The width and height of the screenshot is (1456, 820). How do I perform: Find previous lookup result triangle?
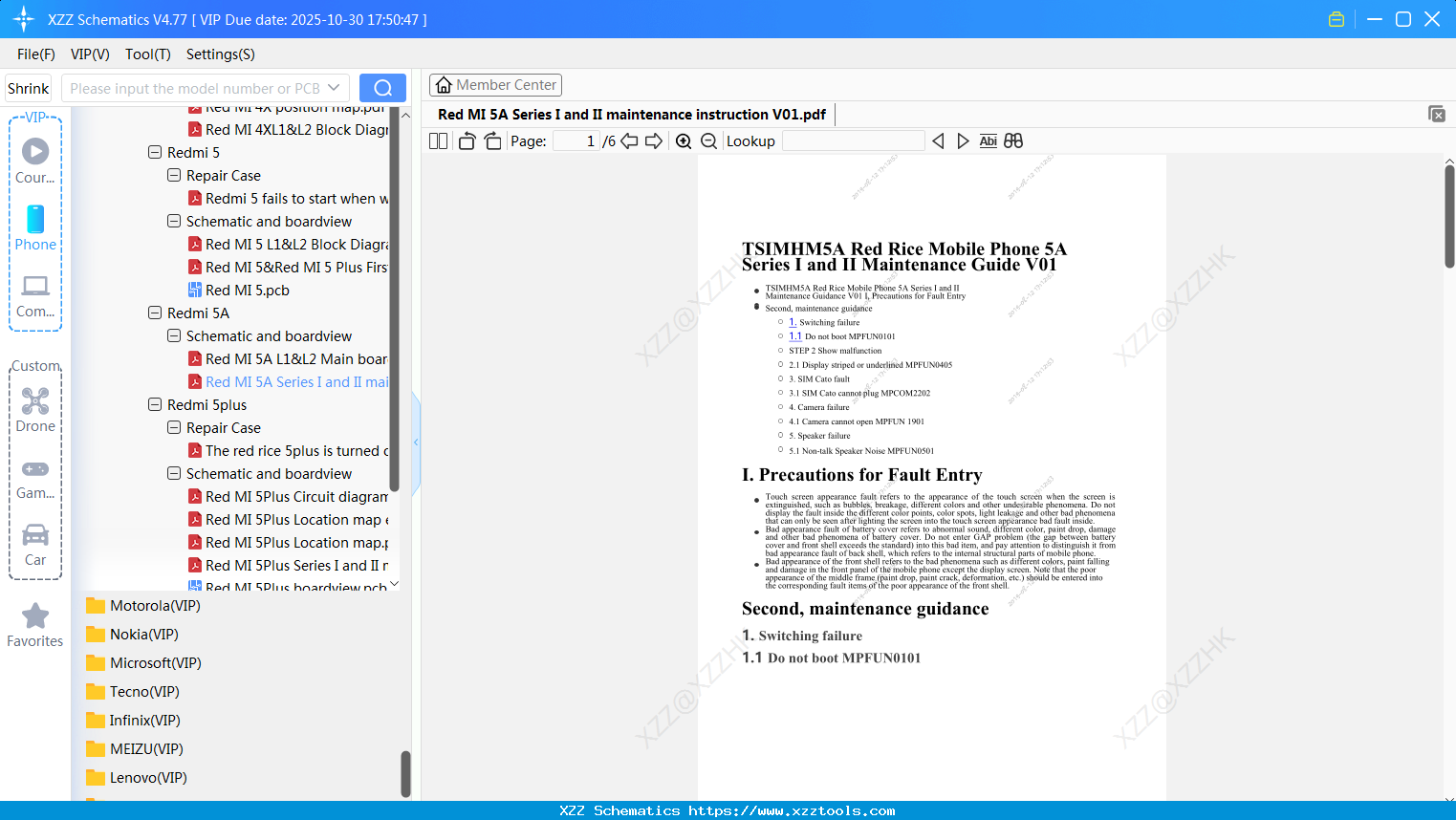[x=938, y=141]
